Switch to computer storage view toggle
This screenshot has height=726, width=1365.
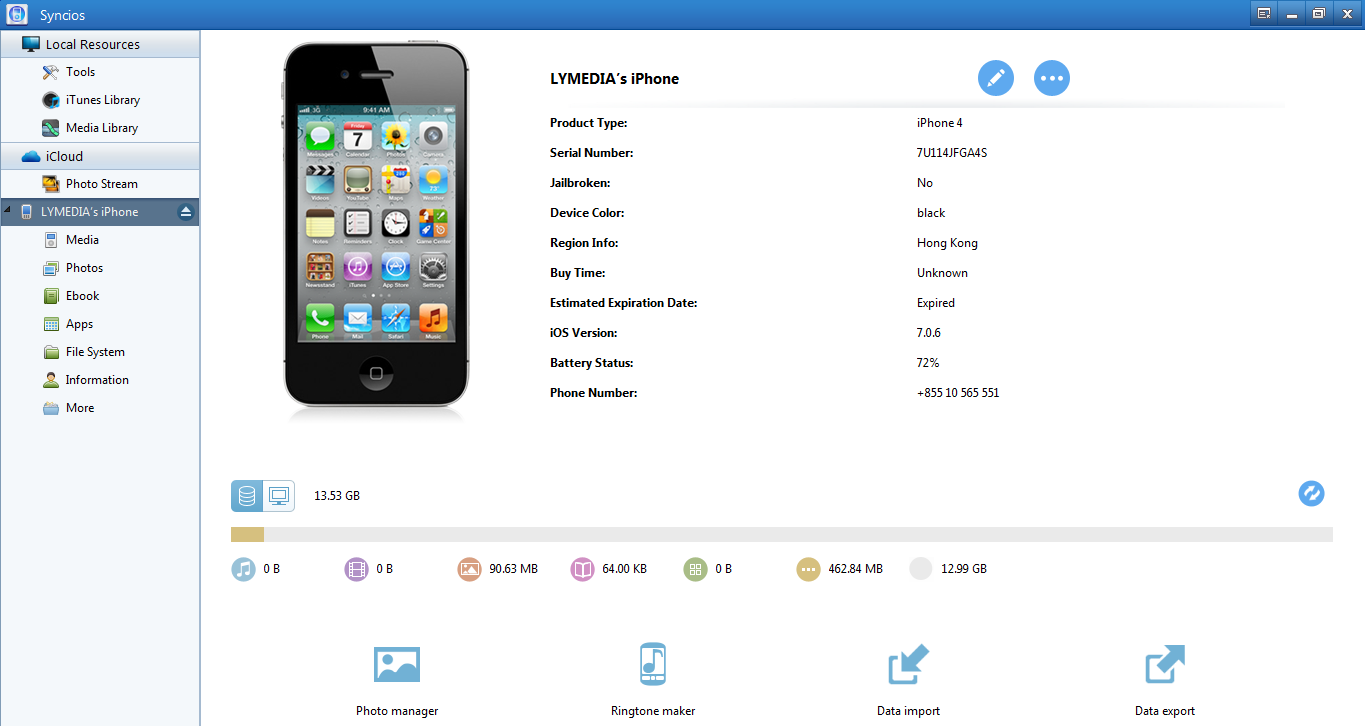[279, 495]
